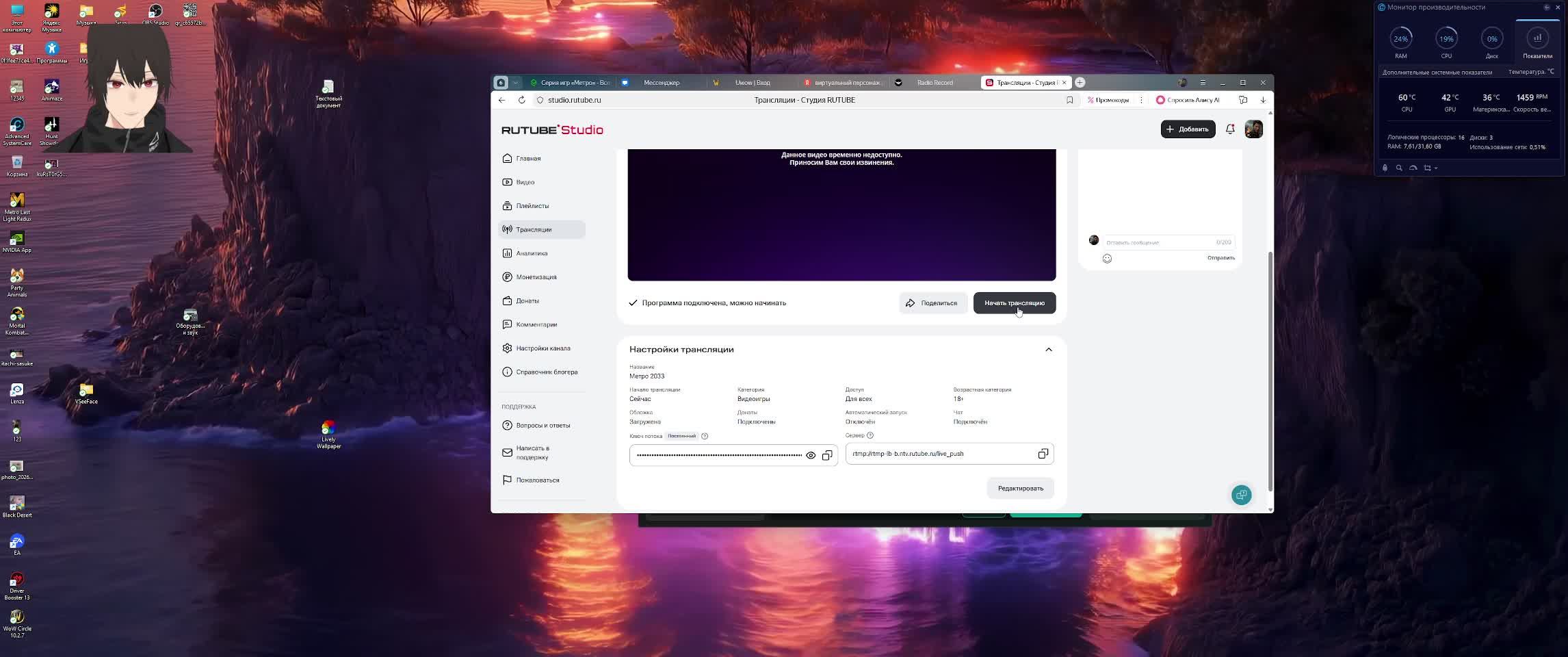Image resolution: width=1568 pixels, height=657 pixels.
Task: Click the Добавить button in header
Action: [x=1188, y=129]
